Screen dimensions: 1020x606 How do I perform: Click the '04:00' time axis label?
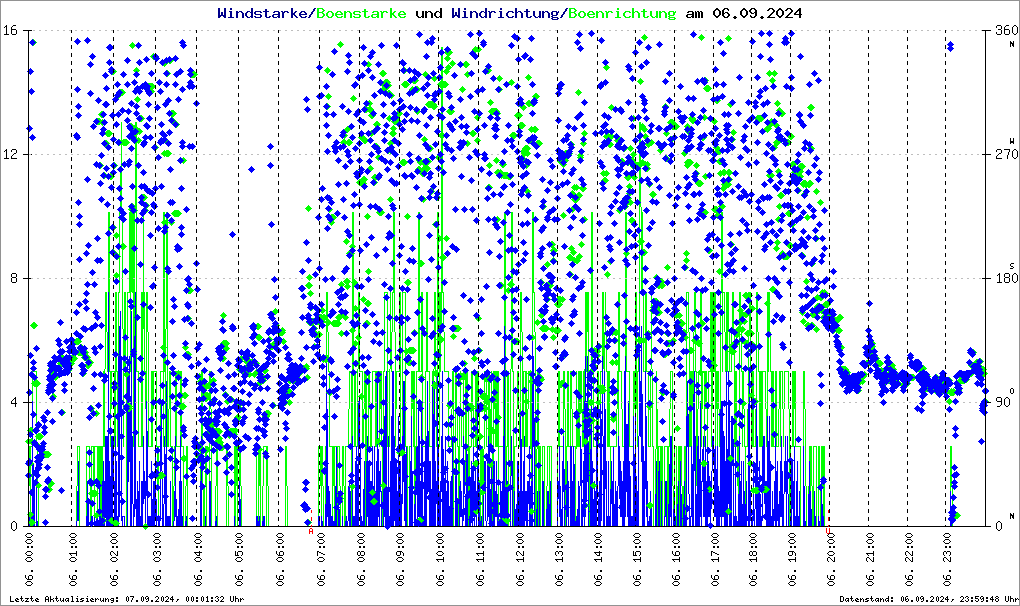[x=198, y=549]
